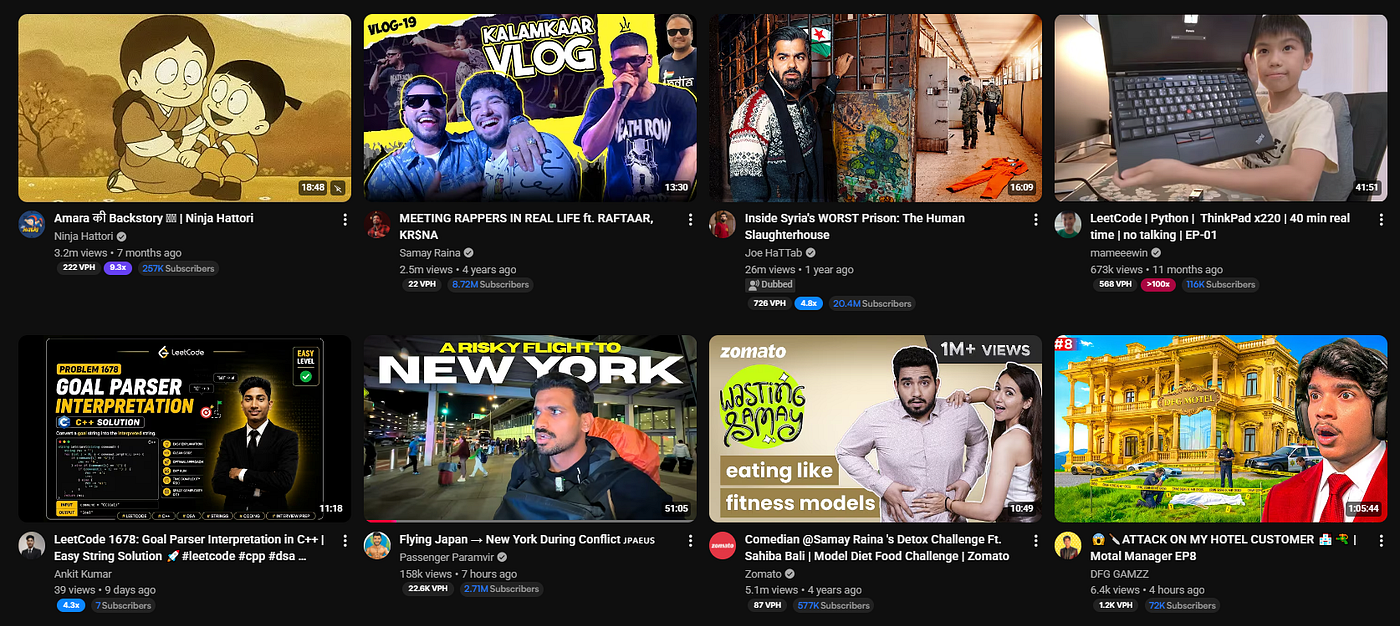This screenshot has width=1400, height=626.
Task: Click the >100x multiplier badge
Action: point(1158,284)
